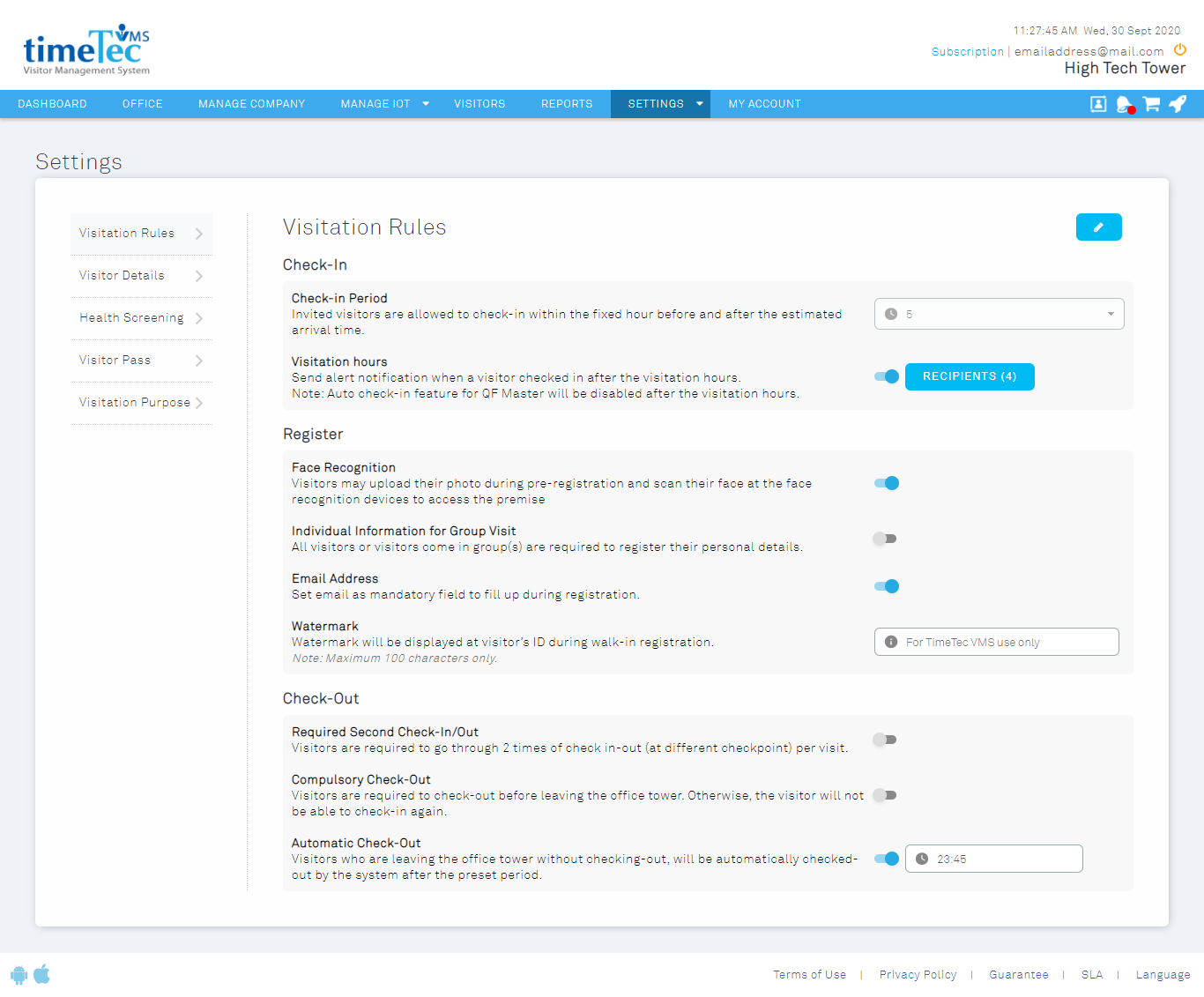The width and height of the screenshot is (1204, 997).
Task: Enable Compulsory Check-Out switch
Action: [x=885, y=795]
